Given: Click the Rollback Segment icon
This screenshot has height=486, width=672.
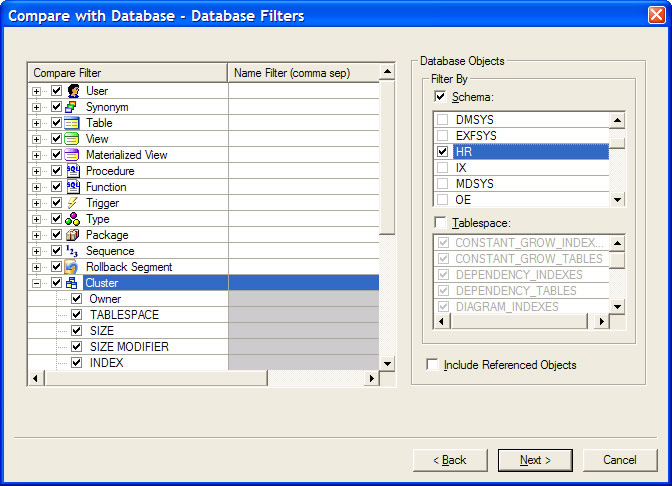Looking at the screenshot, I should [72, 267].
